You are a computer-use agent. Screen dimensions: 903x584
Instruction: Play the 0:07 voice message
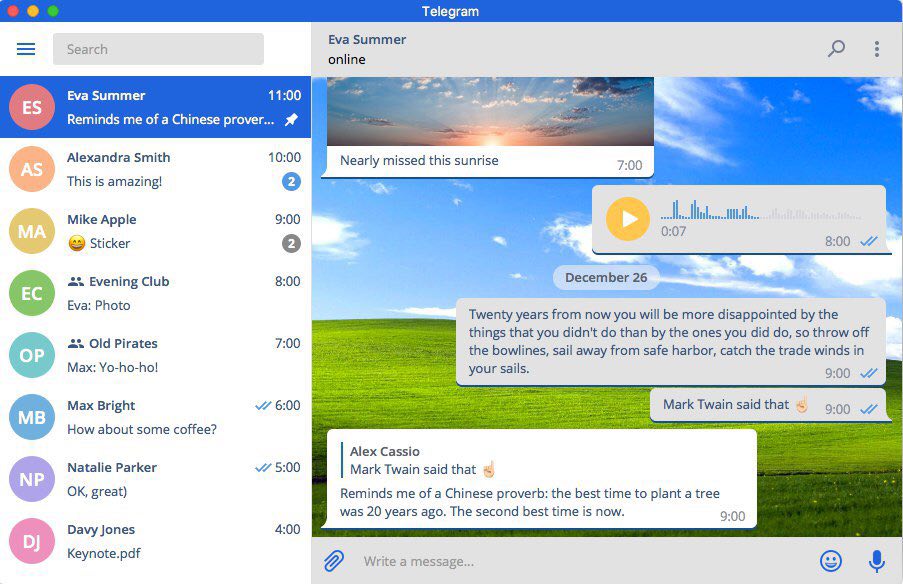[628, 219]
